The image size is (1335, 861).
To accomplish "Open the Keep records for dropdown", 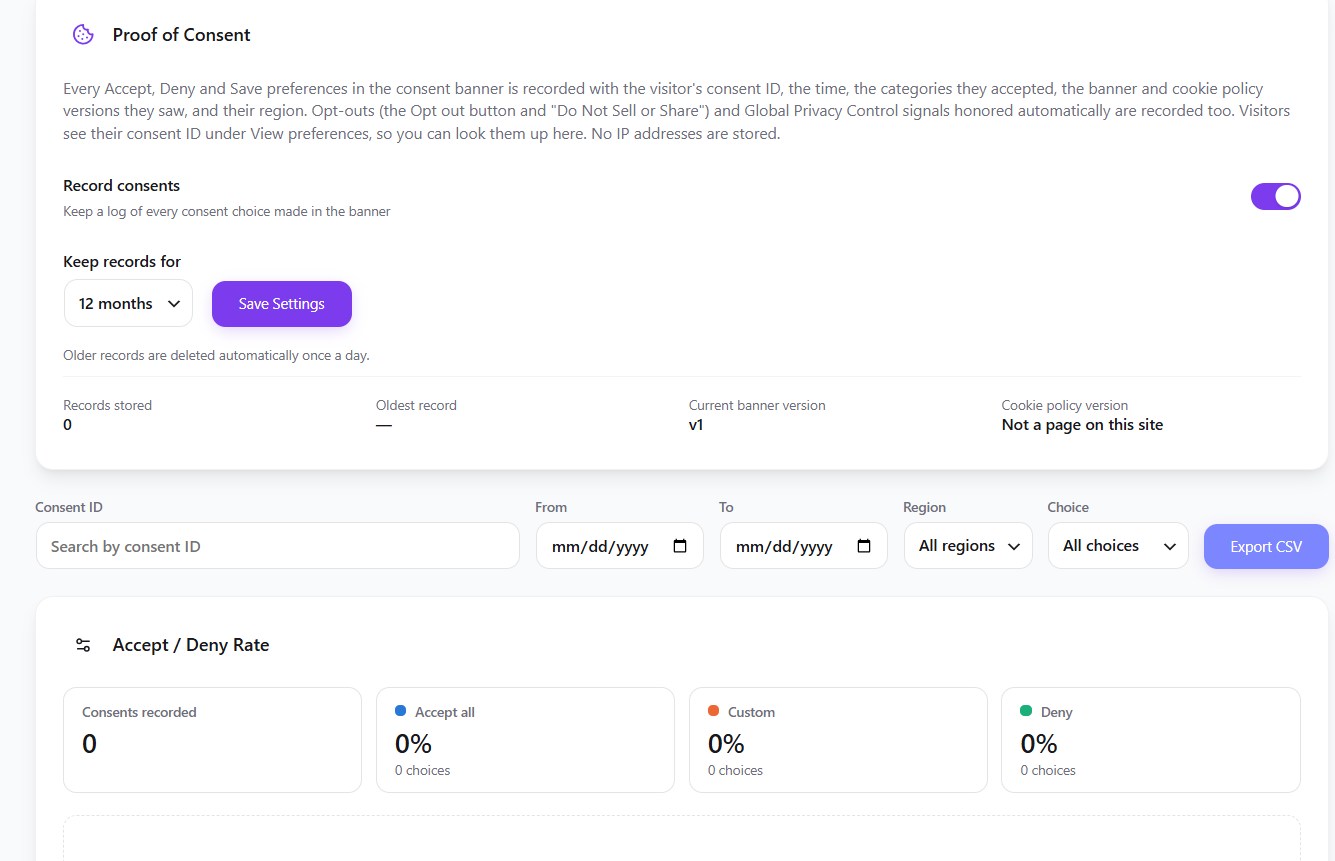I will pyautogui.click(x=128, y=303).
